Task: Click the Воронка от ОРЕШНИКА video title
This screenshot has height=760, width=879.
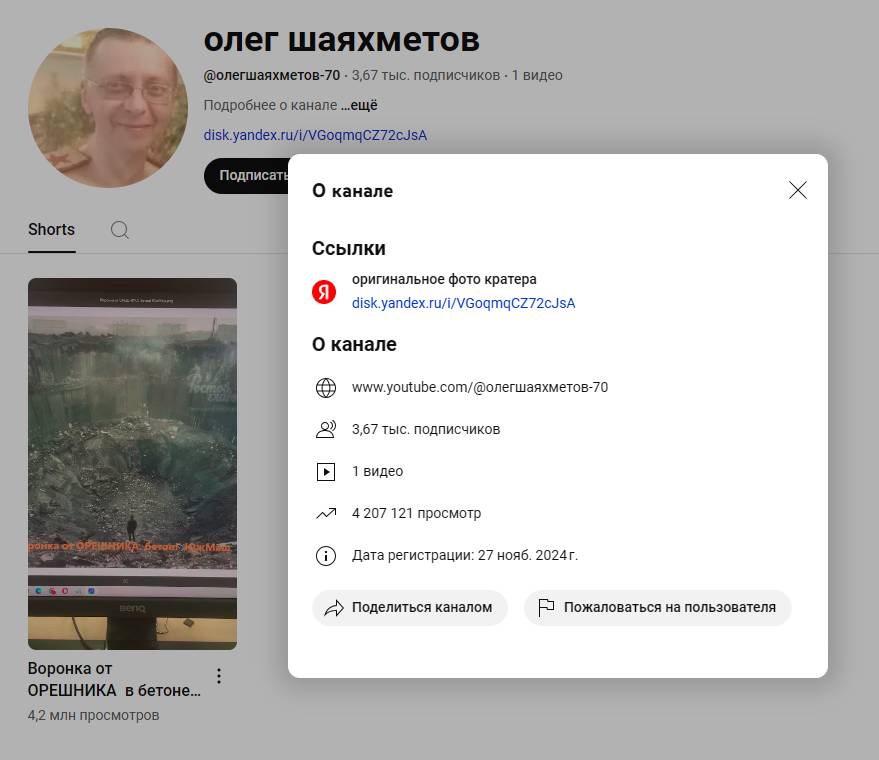Action: 114,679
